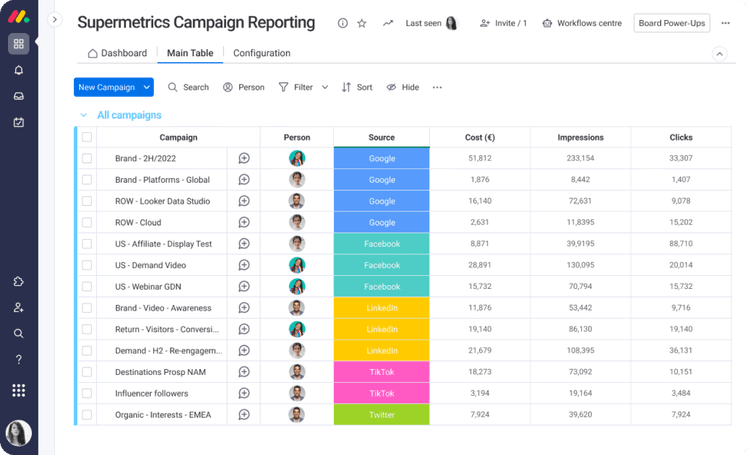Click Twitter source label
Image resolution: width=750 pixels, height=455 pixels.
pos(382,414)
